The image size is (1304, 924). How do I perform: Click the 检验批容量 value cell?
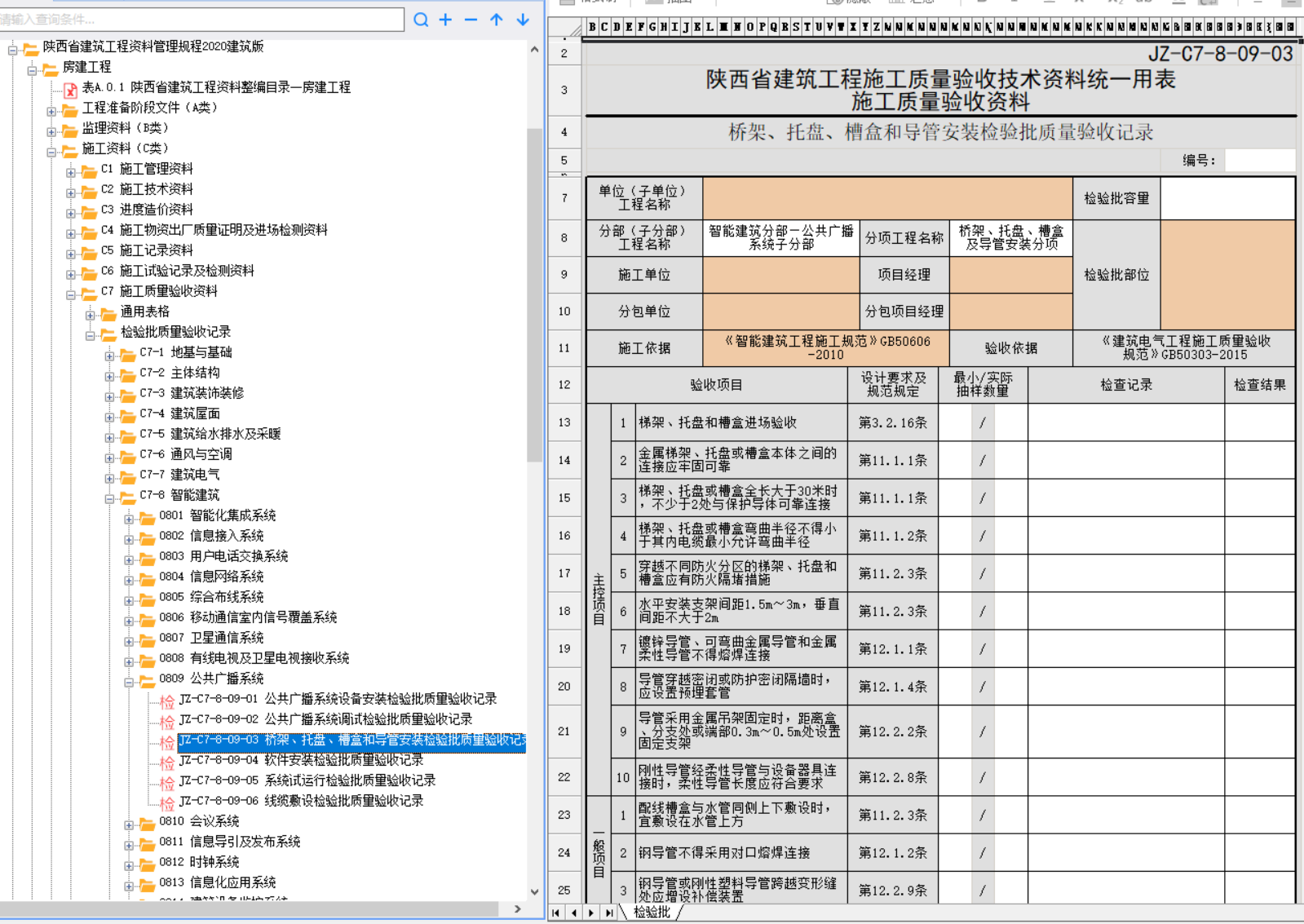point(1227,198)
